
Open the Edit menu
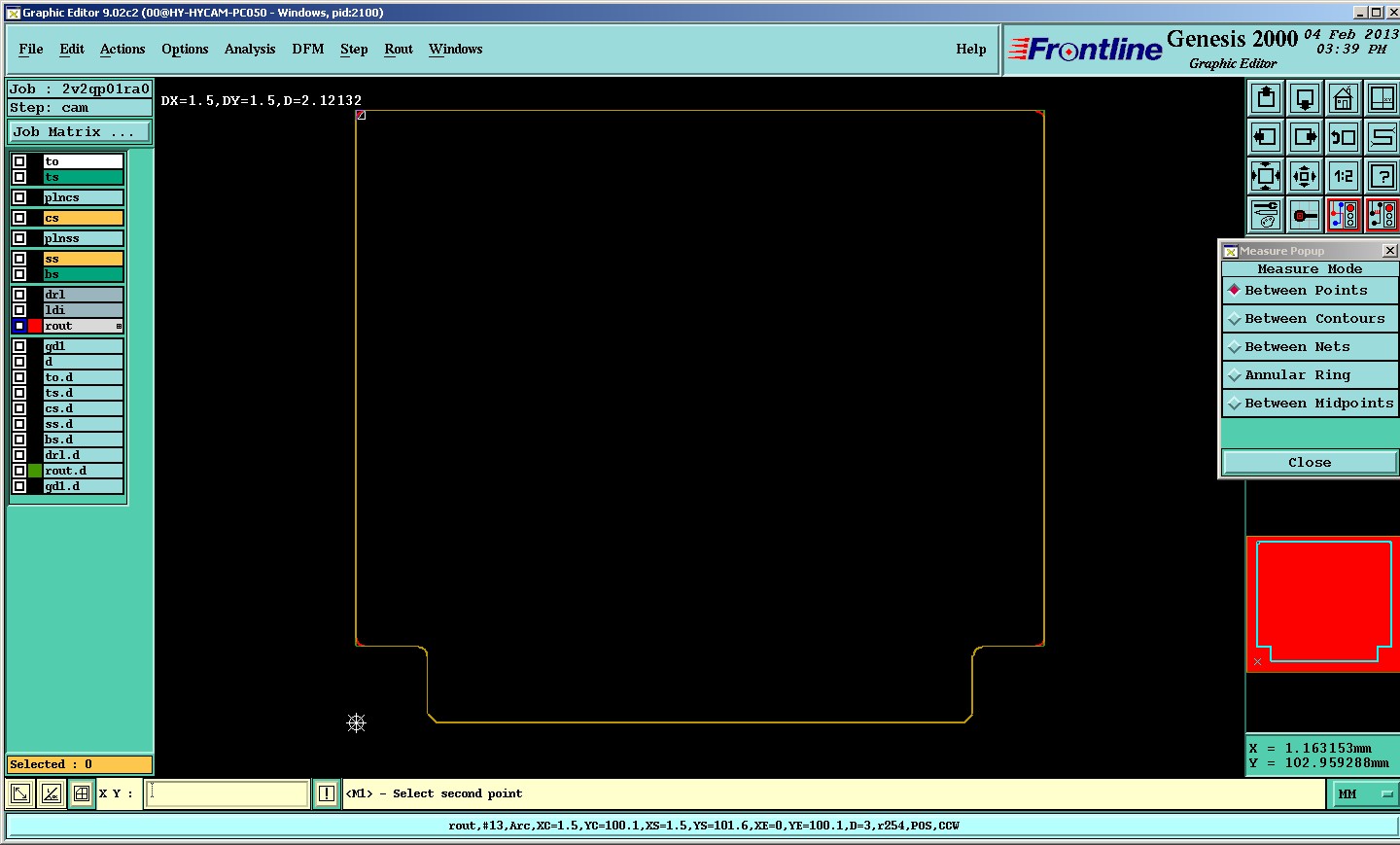point(72,49)
